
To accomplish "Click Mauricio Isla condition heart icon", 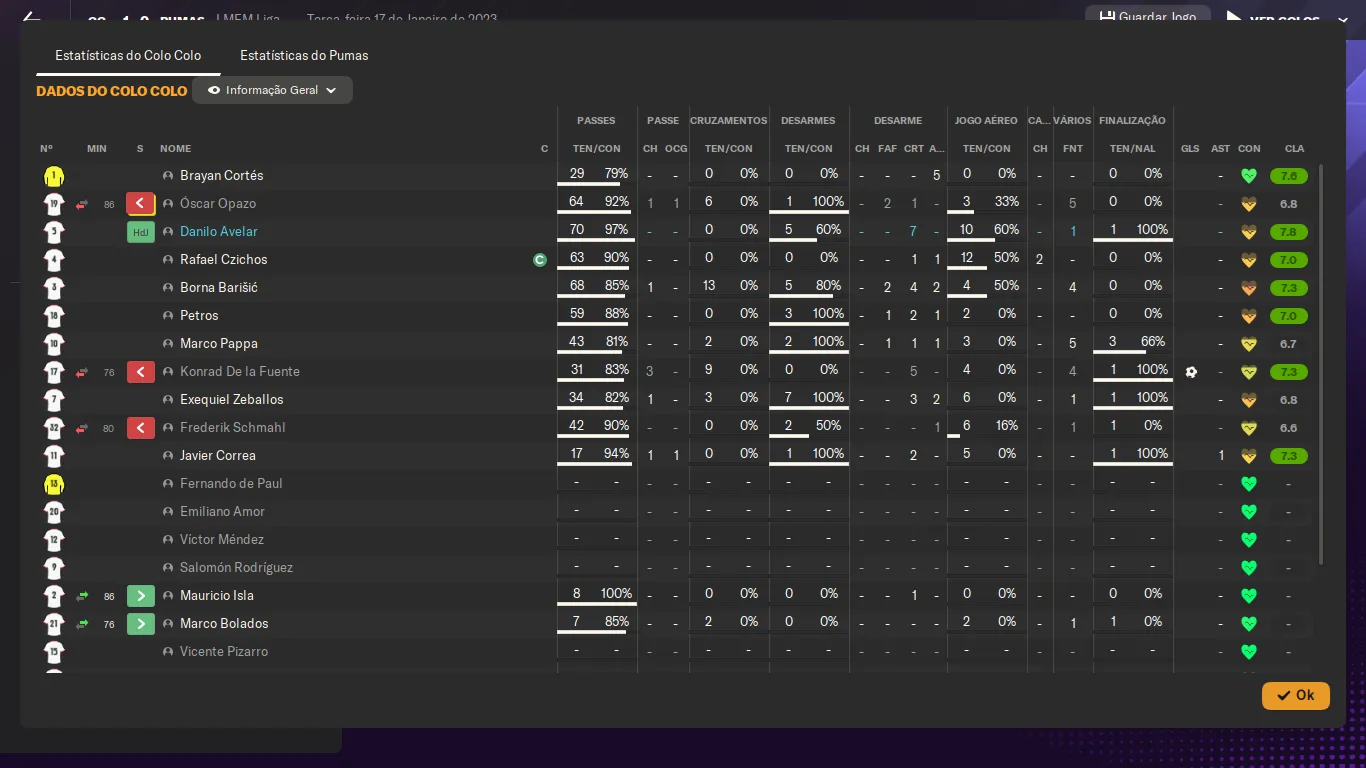I will click(x=1248, y=596).
